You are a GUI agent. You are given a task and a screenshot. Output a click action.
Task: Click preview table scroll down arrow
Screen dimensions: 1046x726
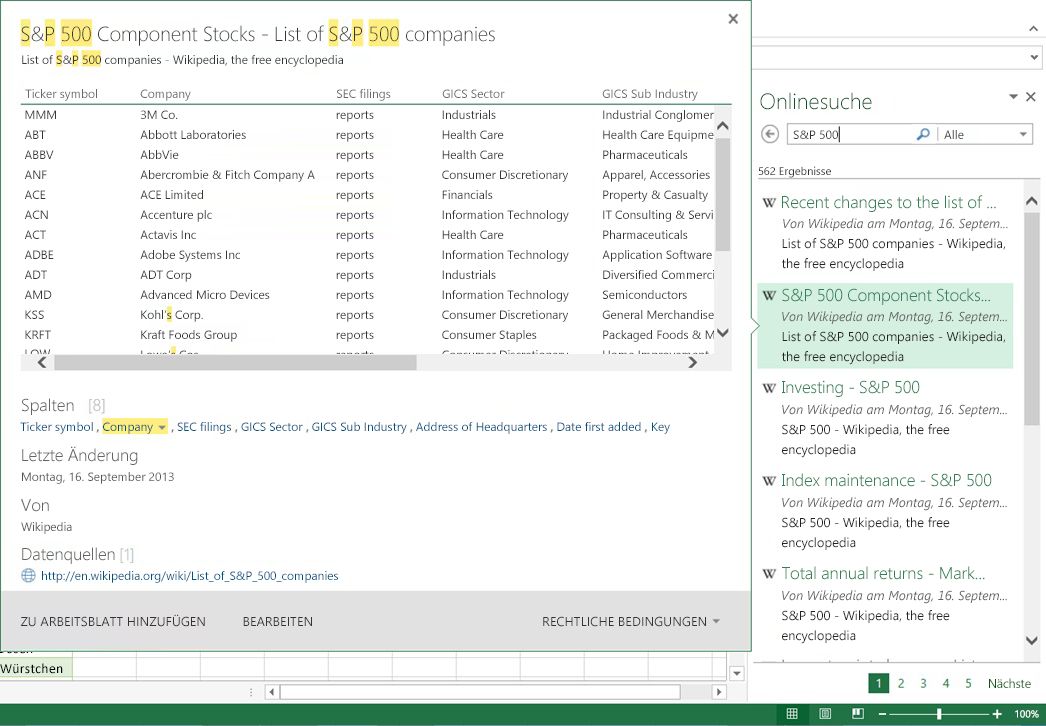tap(722, 332)
